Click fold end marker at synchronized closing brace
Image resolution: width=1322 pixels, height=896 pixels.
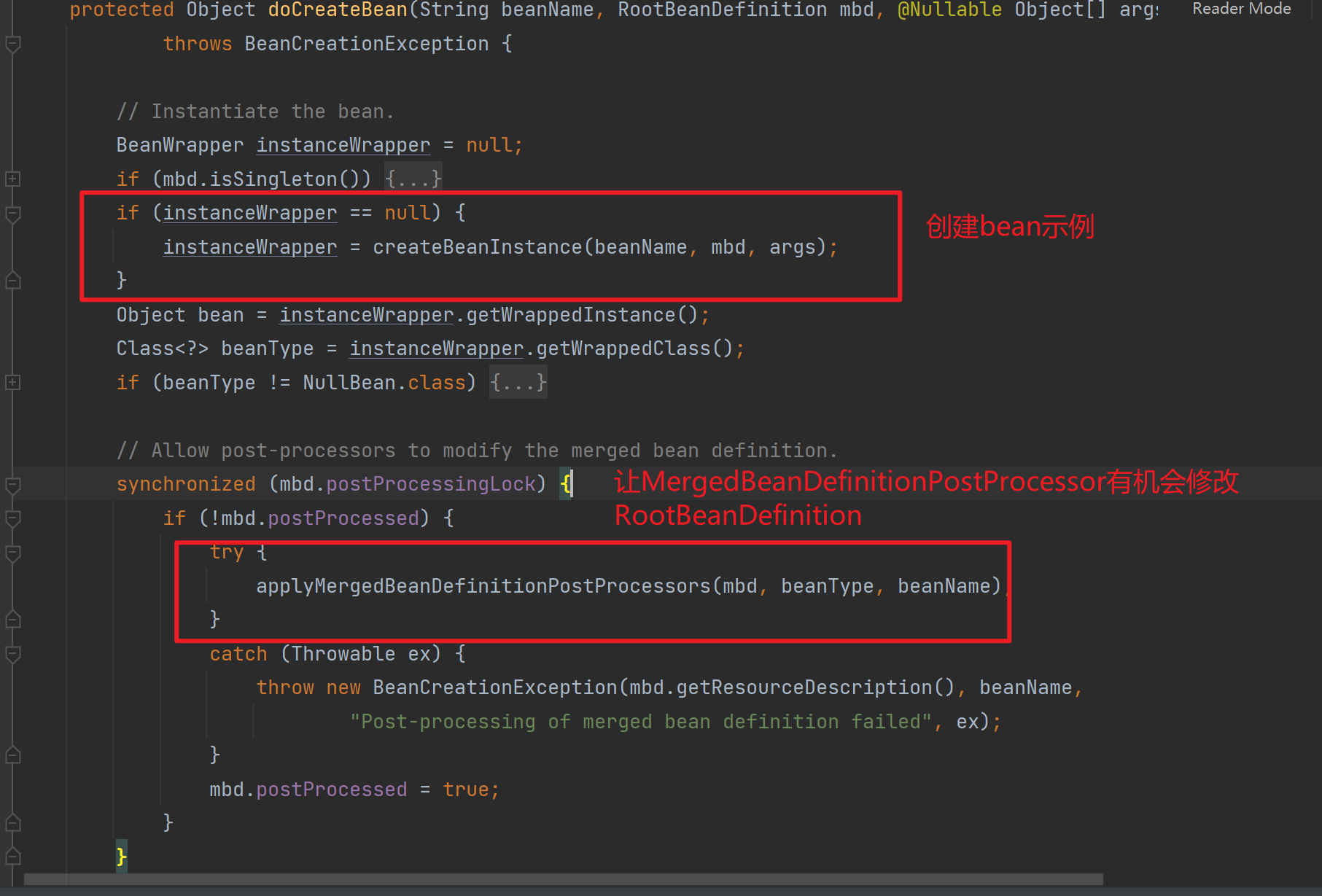[12, 857]
